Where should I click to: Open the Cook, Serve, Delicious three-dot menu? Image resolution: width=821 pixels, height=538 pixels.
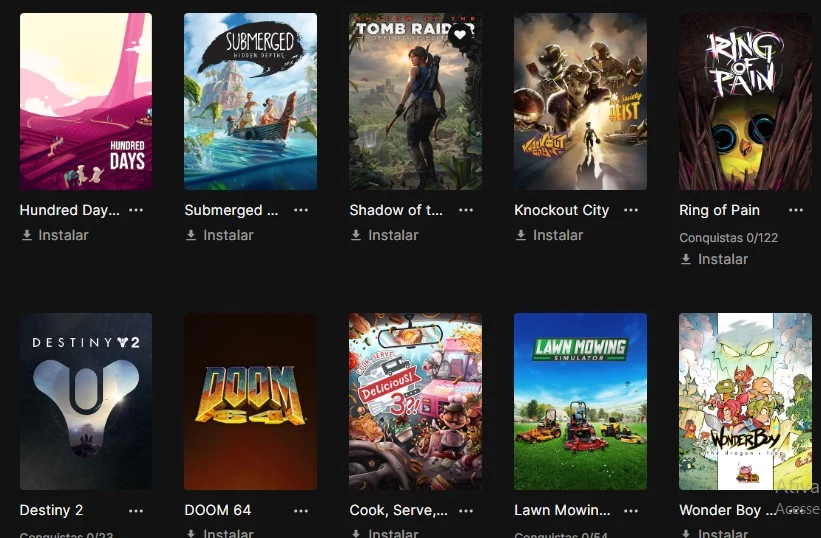click(466, 511)
